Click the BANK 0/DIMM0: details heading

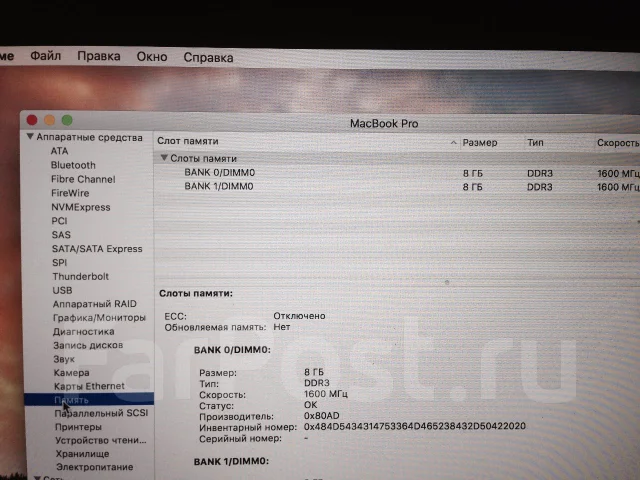(232, 350)
